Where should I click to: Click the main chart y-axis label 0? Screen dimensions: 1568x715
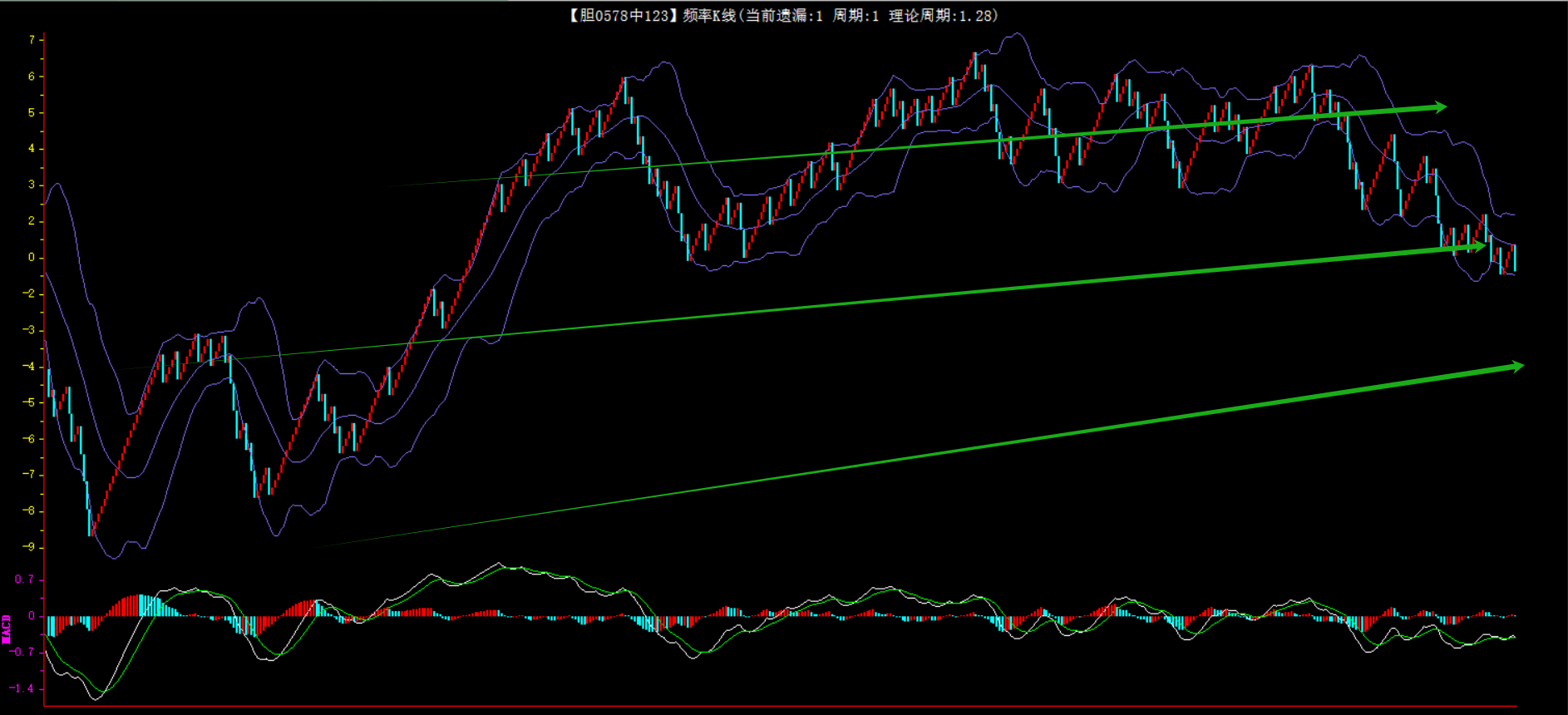pos(32,257)
